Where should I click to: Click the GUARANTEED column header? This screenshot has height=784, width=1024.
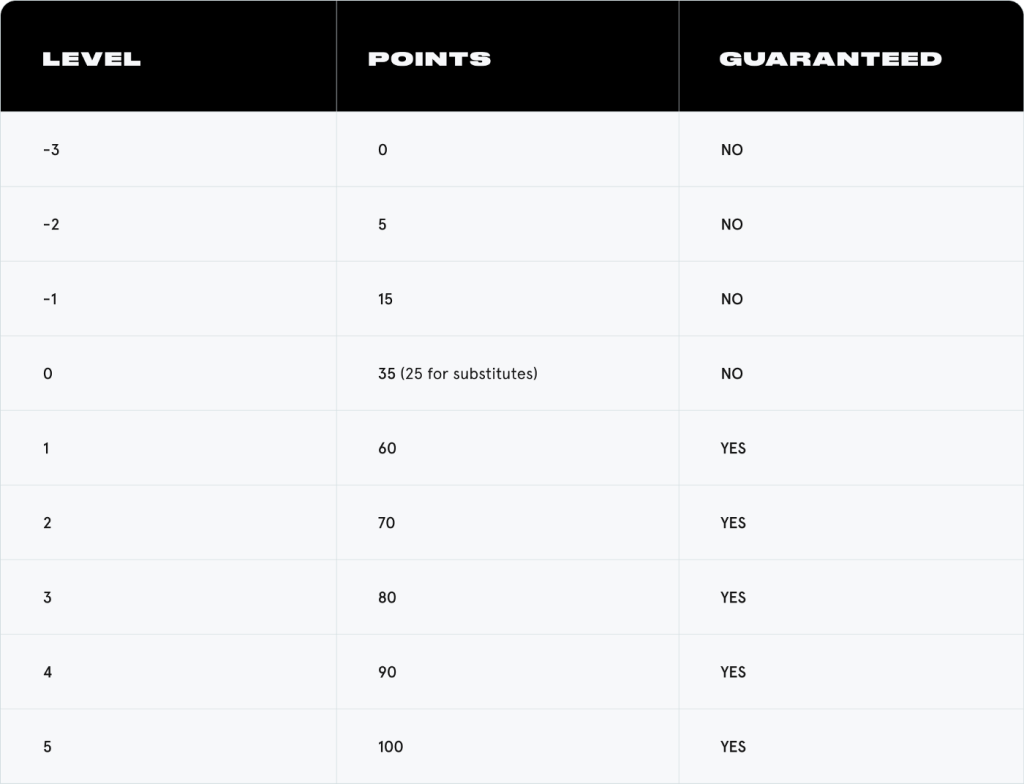830,58
